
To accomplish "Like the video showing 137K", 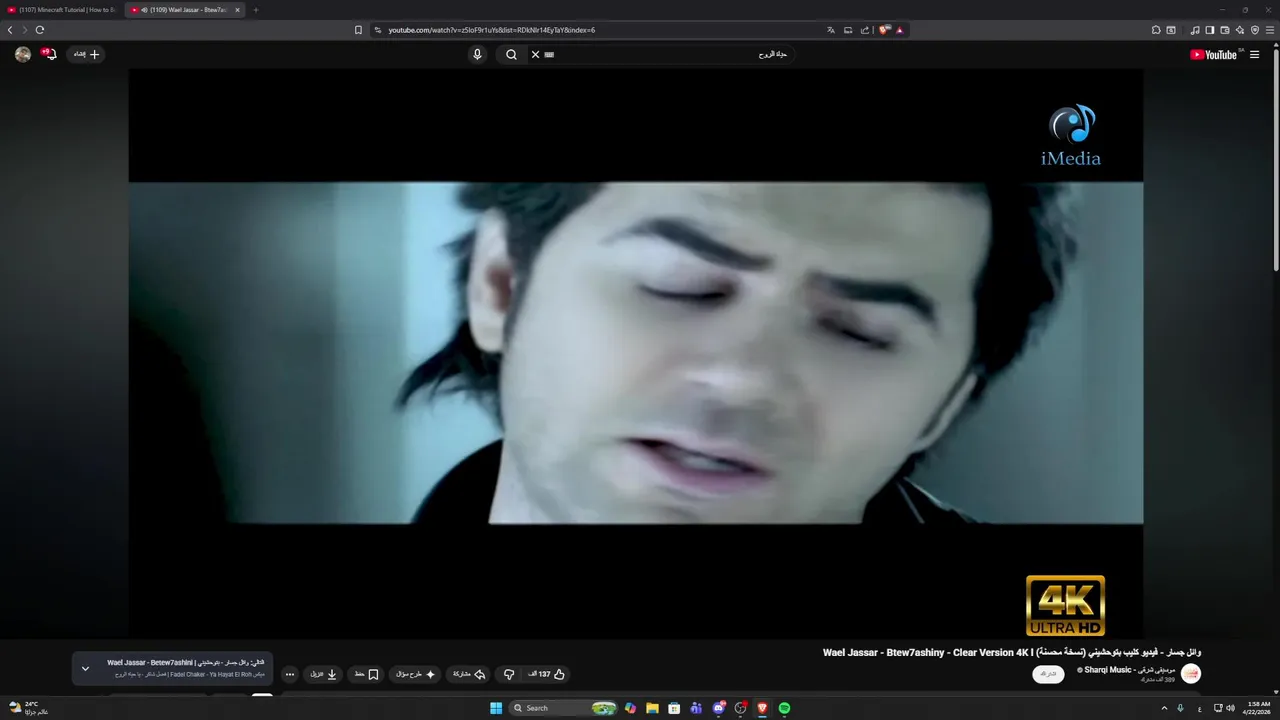I will coord(547,674).
